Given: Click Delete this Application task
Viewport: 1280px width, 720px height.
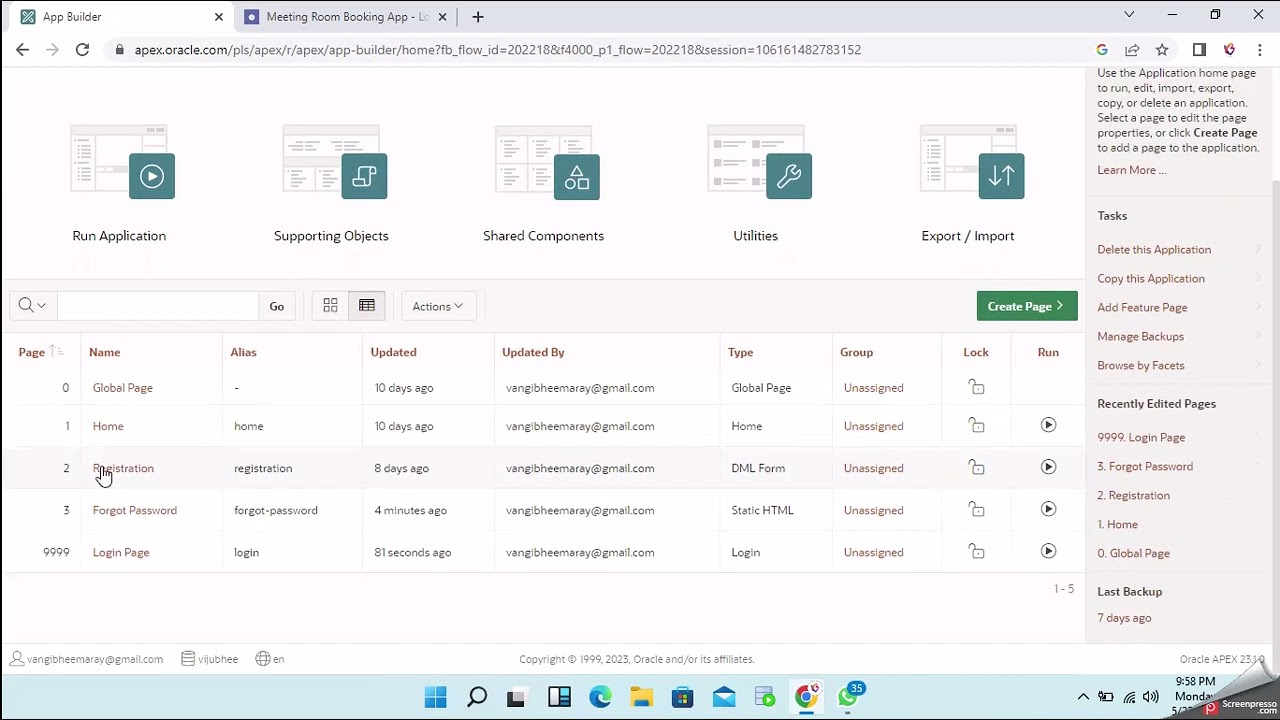Looking at the screenshot, I should 1154,249.
